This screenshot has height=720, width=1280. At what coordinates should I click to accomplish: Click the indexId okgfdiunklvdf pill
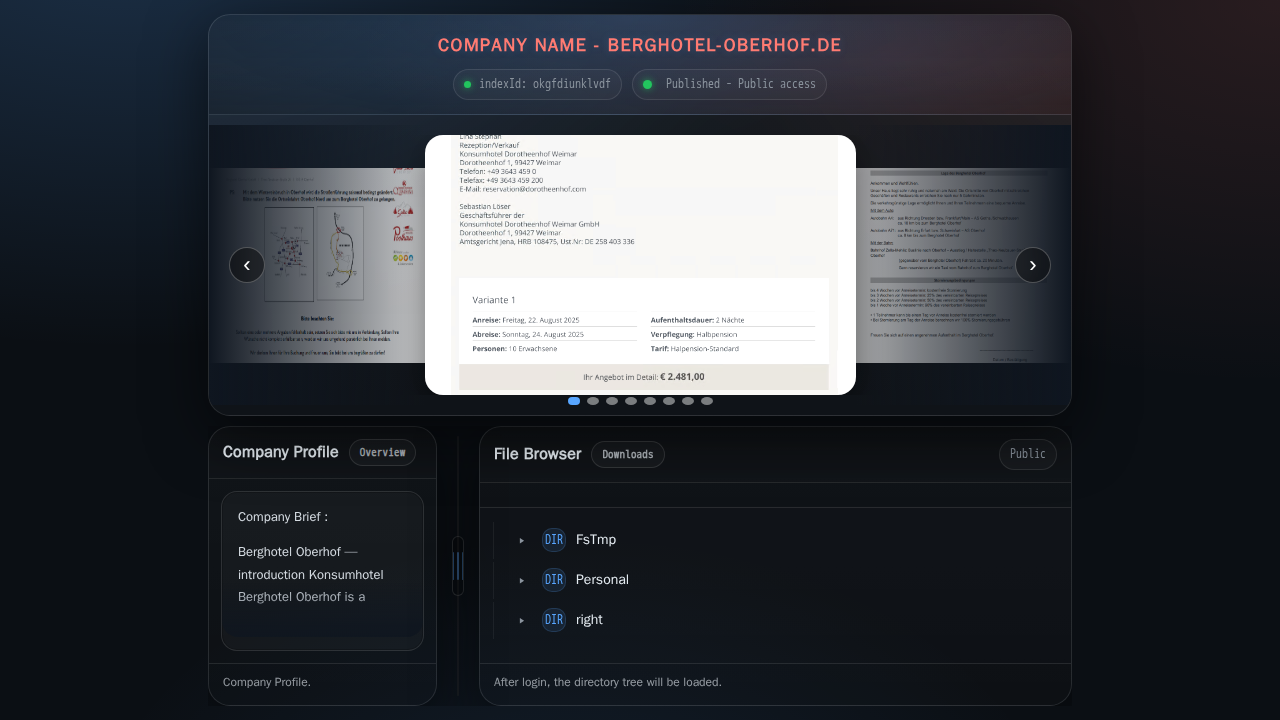click(537, 84)
